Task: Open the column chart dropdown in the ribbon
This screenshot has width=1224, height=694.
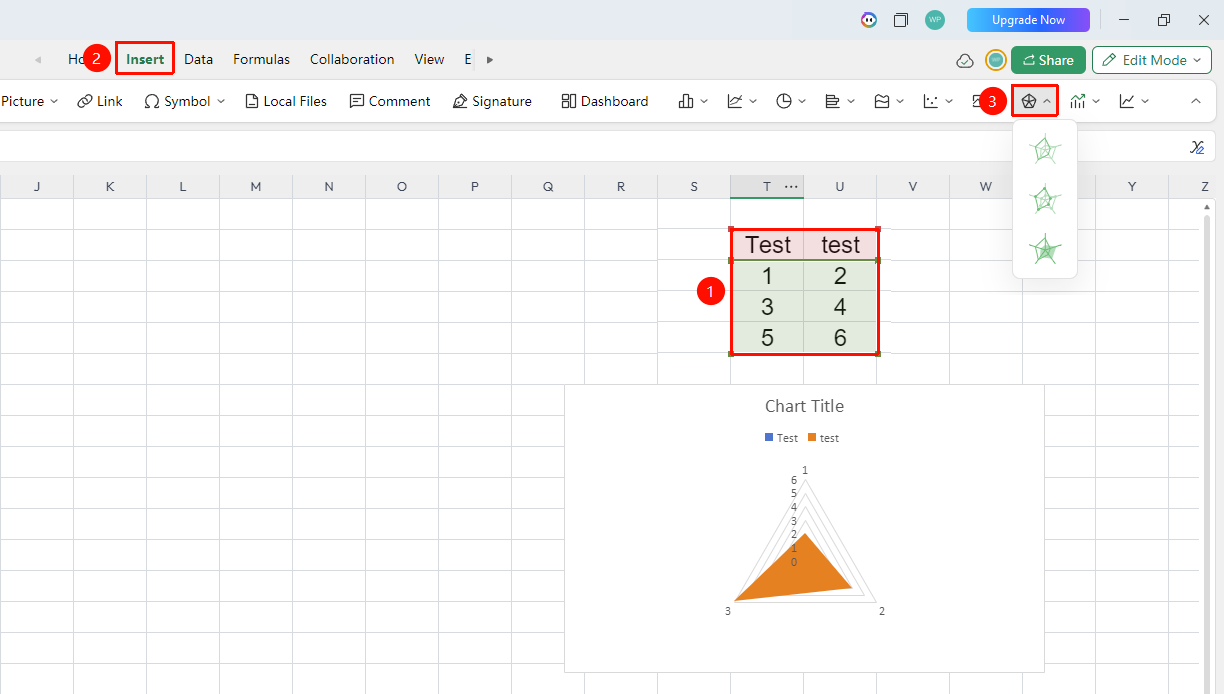Action: click(692, 101)
